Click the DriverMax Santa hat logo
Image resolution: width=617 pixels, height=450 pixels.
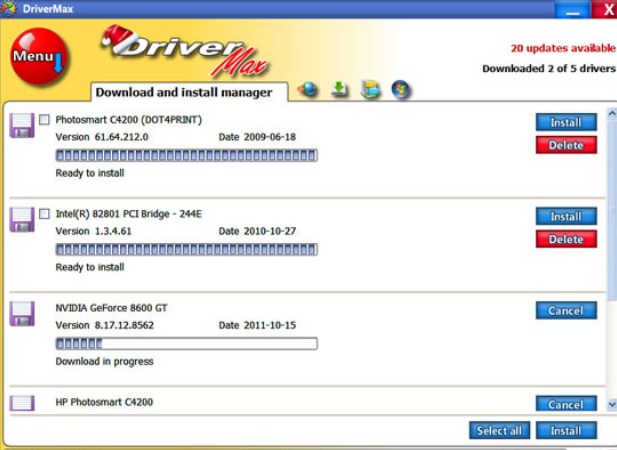(x=185, y=51)
